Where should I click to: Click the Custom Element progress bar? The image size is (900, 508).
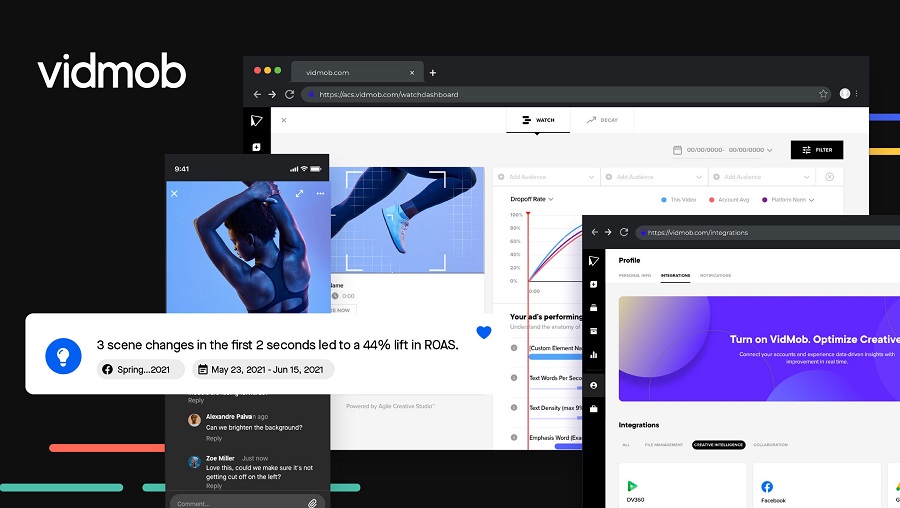tap(556, 357)
